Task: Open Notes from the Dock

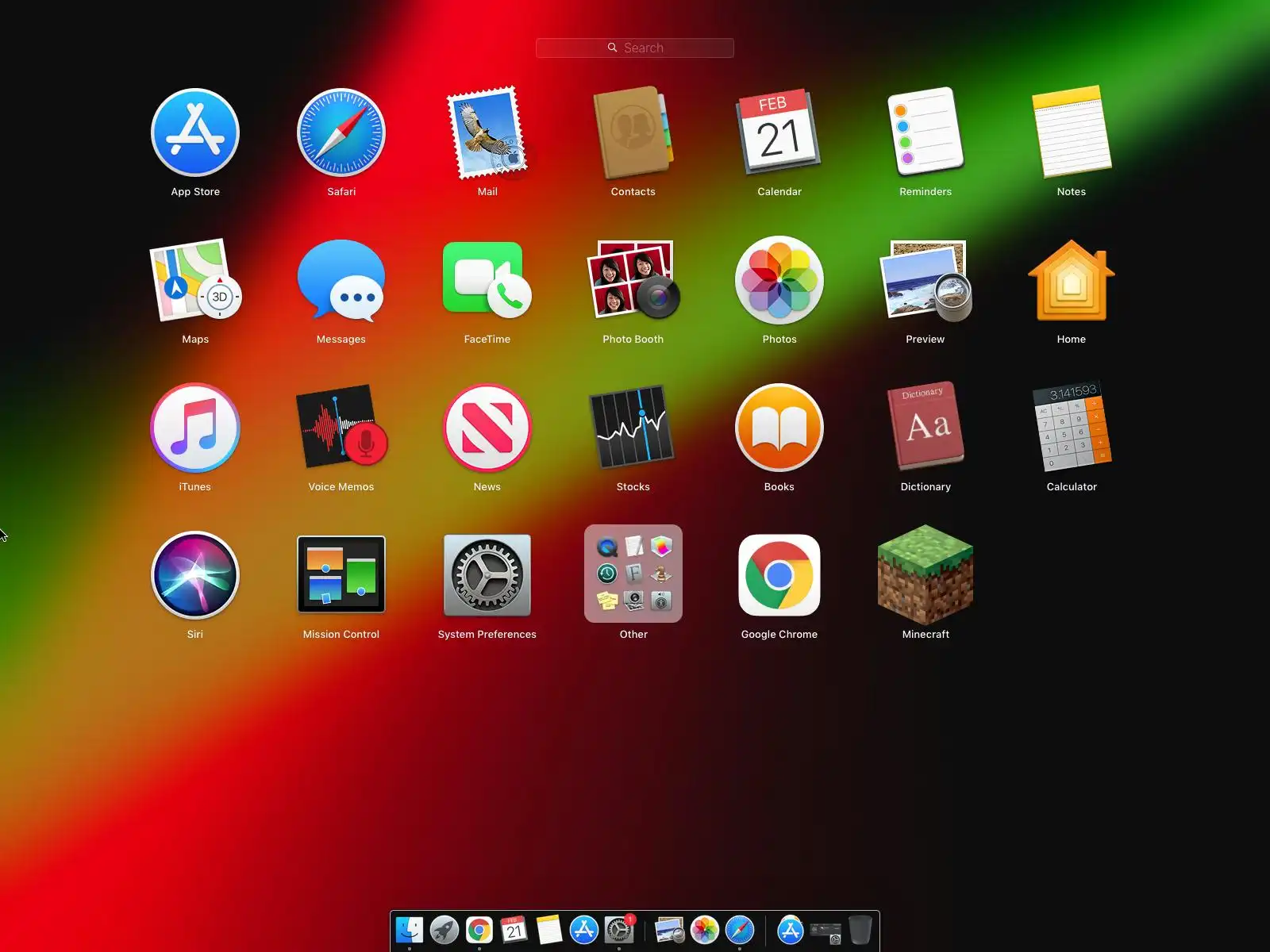Action: (549, 930)
